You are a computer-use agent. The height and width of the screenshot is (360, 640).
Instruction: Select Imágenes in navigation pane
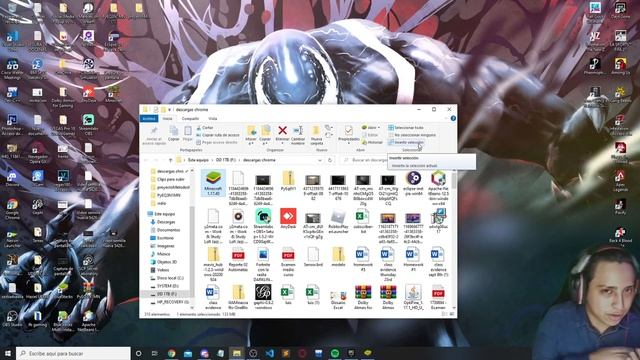coord(166,246)
